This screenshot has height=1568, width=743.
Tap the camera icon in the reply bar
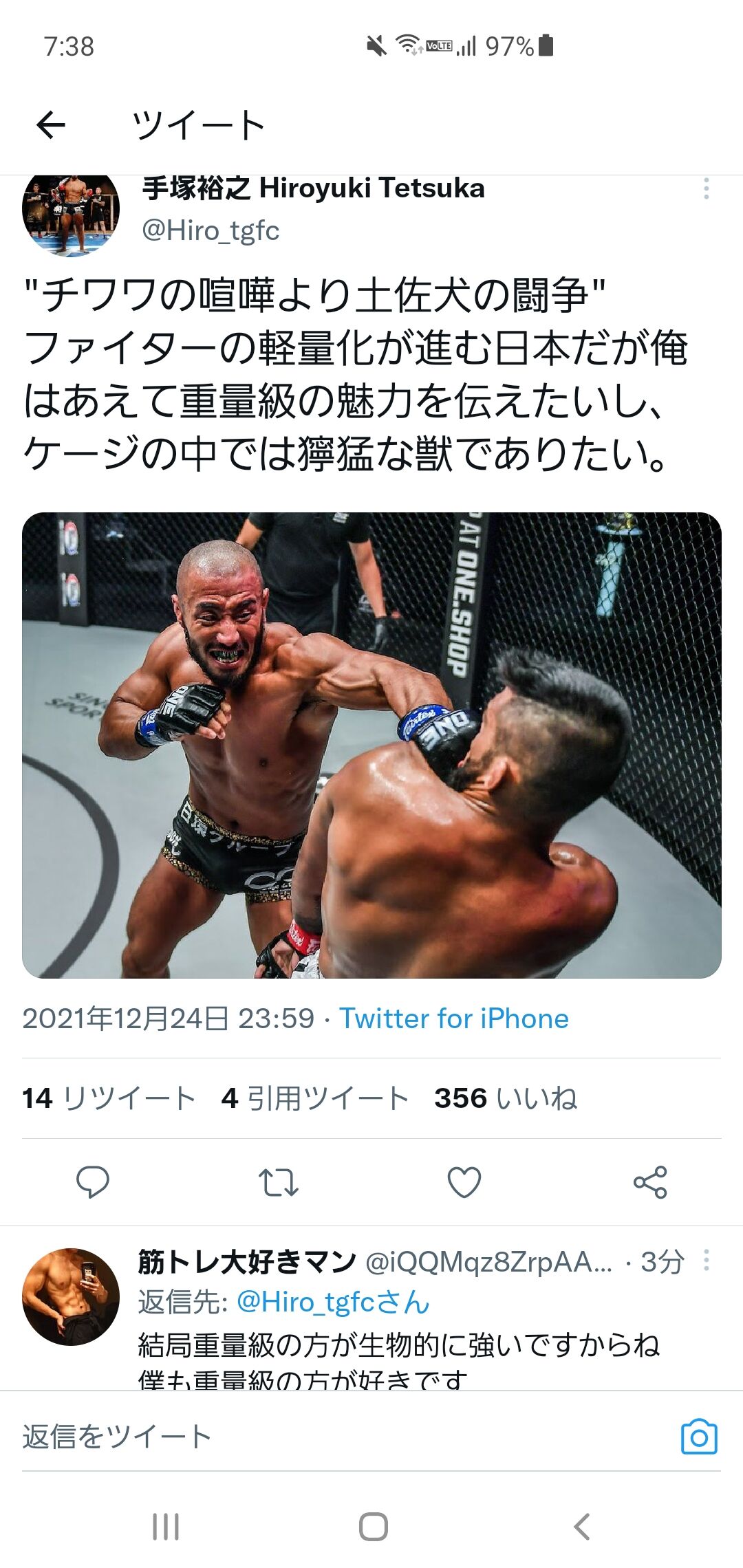pyautogui.click(x=699, y=1436)
